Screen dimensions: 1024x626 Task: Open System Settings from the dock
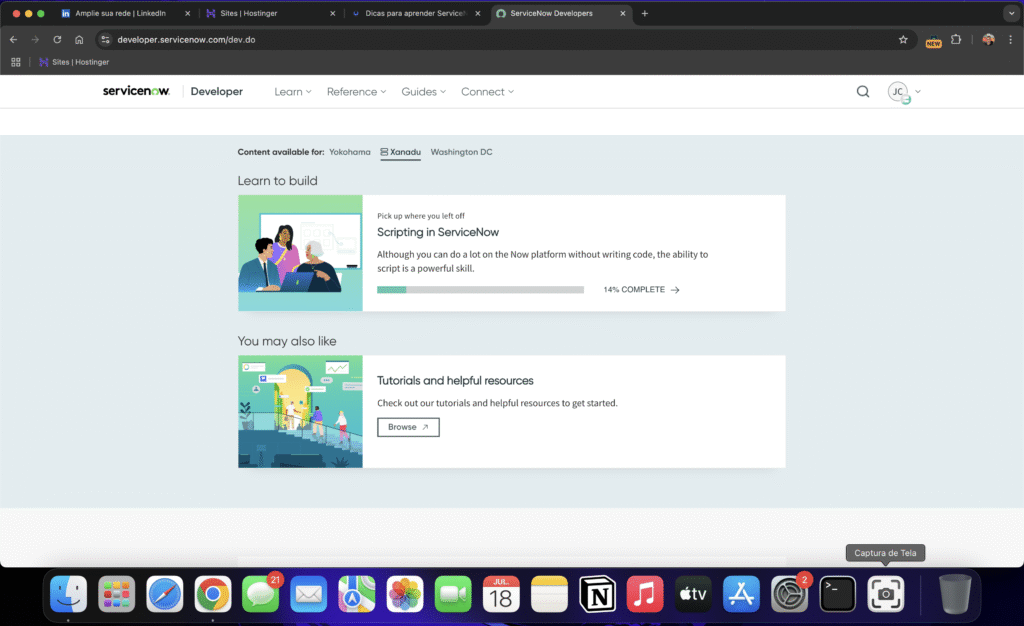[x=790, y=594]
